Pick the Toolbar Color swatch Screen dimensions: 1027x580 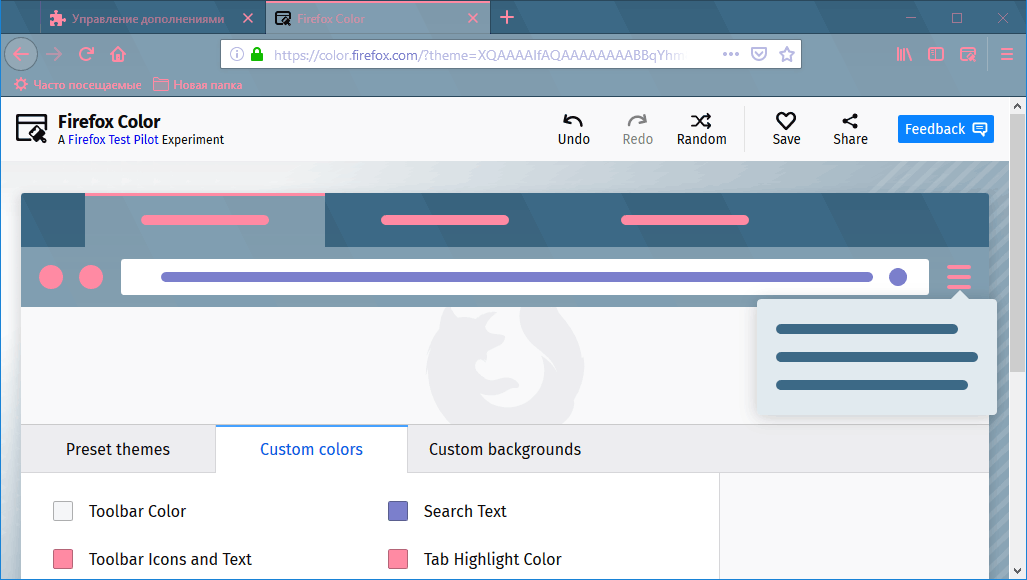[63, 511]
